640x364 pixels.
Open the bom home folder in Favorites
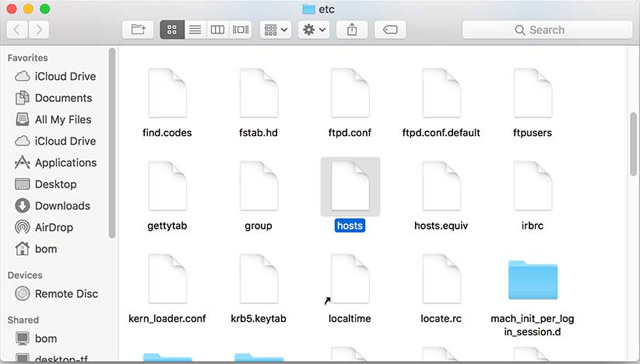click(x=36, y=249)
